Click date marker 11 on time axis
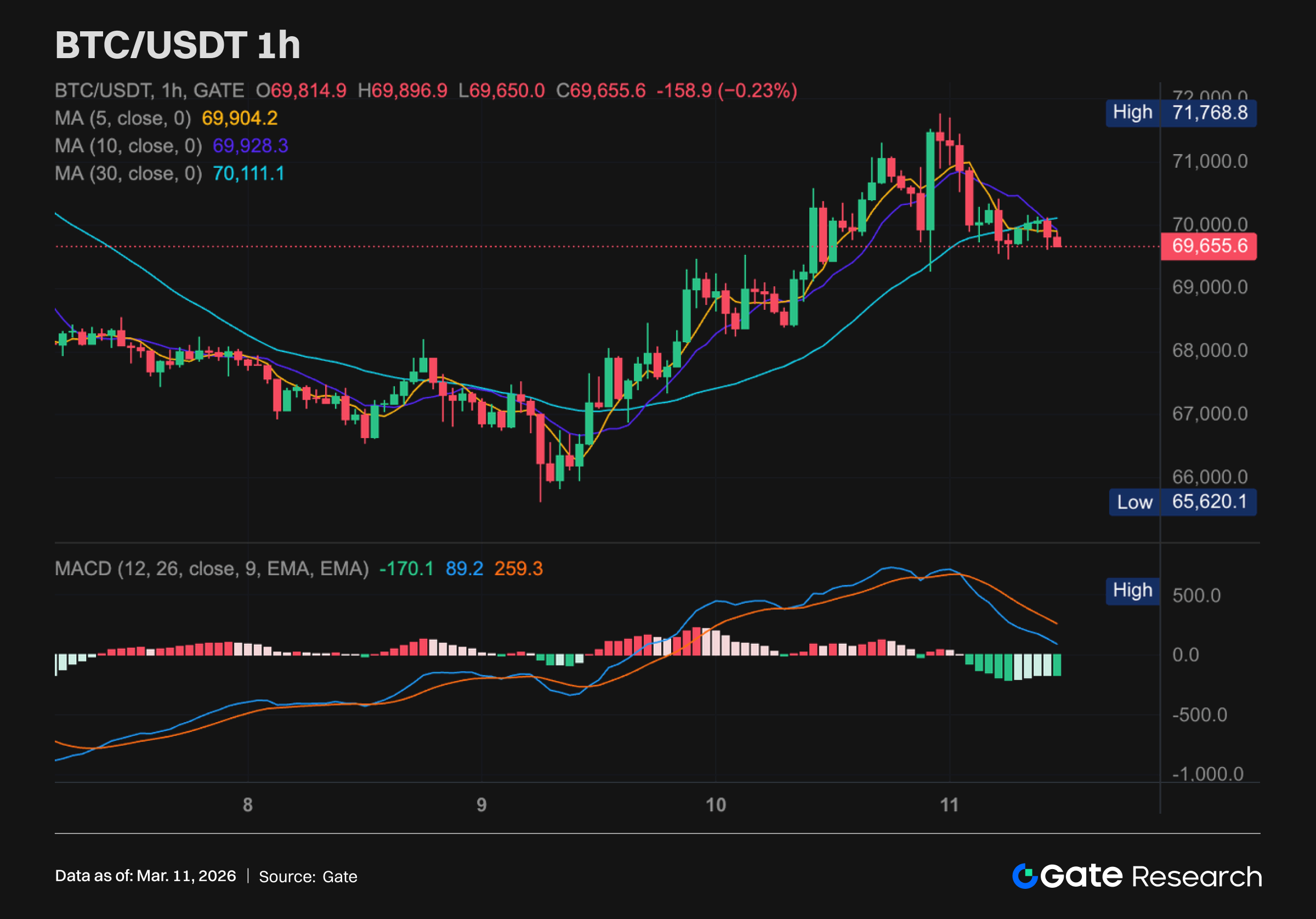 [x=949, y=804]
